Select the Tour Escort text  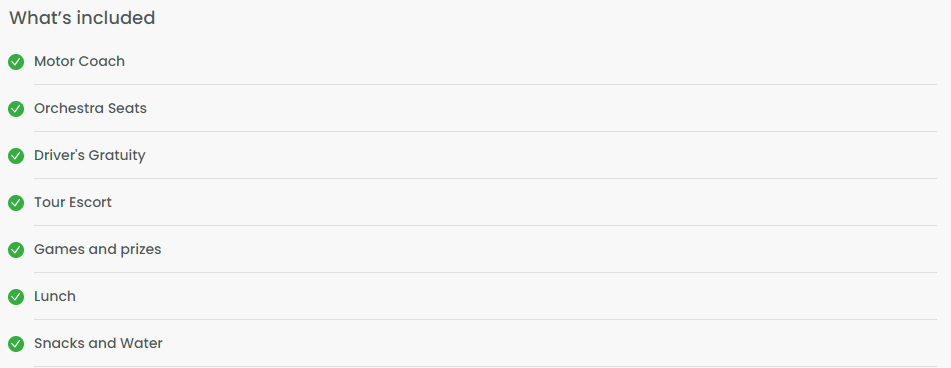73,202
